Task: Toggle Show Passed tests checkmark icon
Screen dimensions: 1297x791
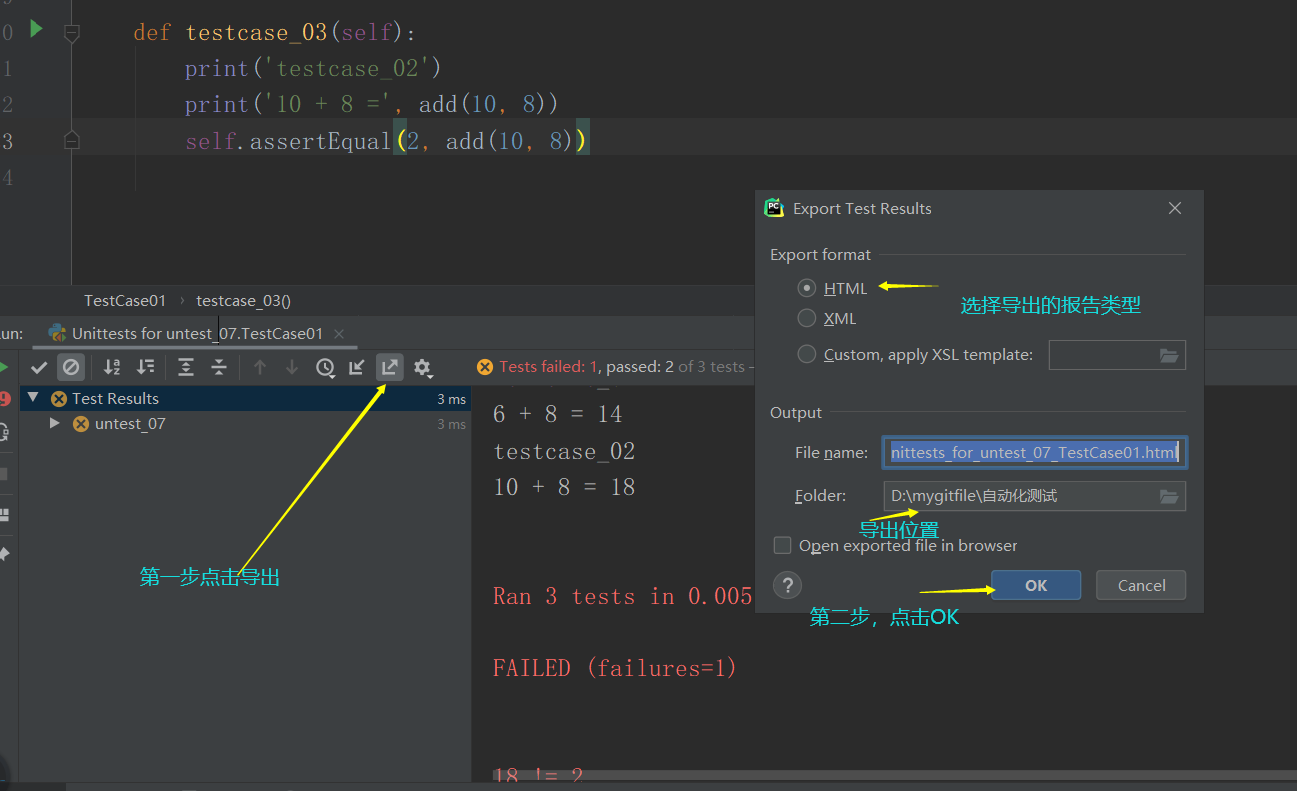Action: coord(39,368)
